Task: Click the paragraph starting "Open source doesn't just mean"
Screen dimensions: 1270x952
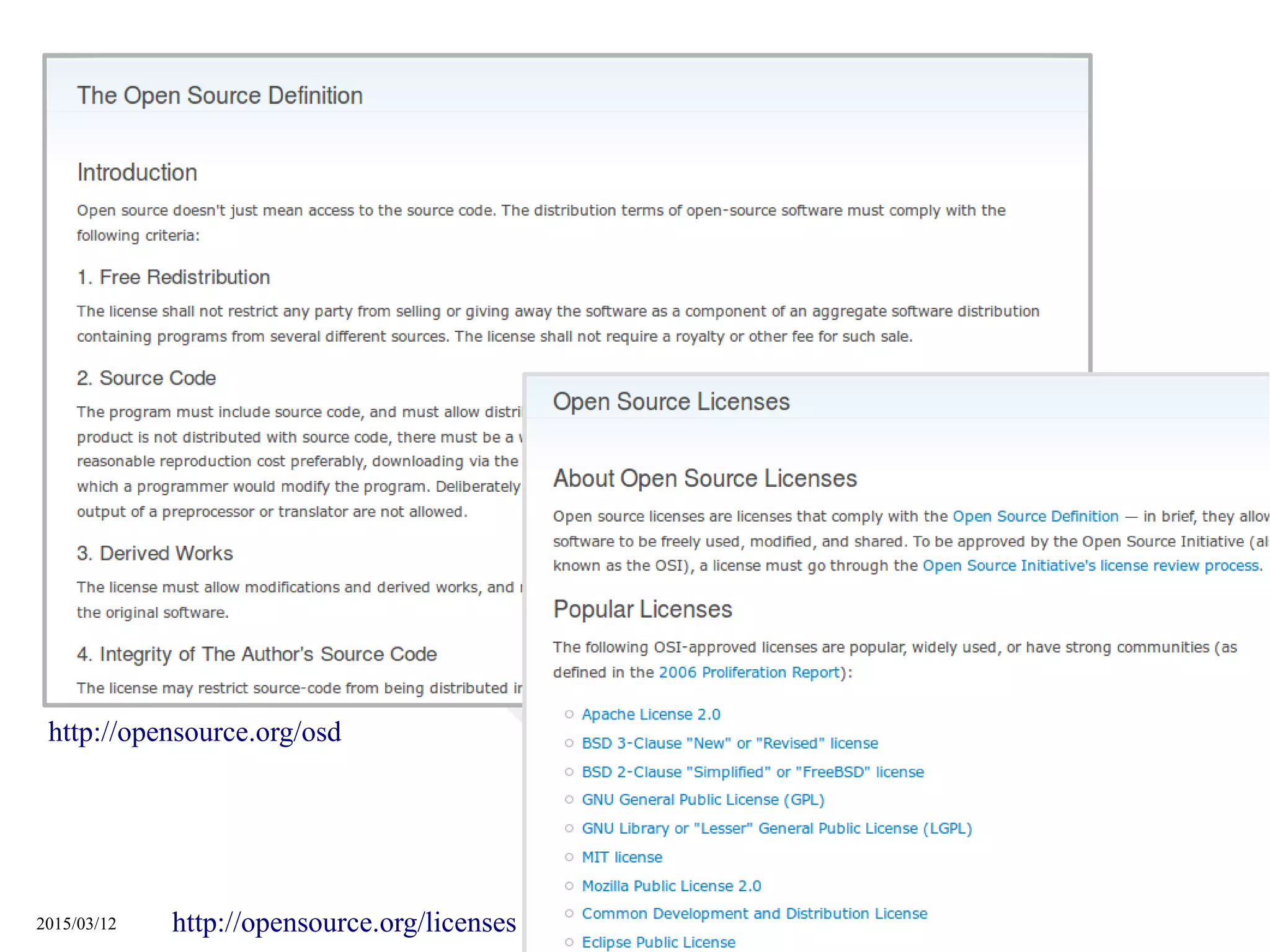Action: [x=541, y=223]
